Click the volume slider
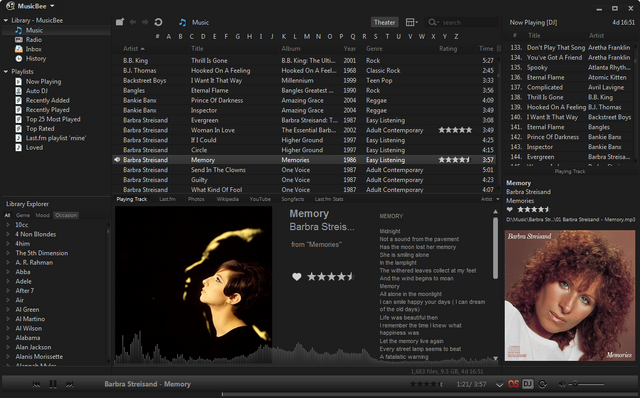Viewport: 640px width, 398px height. 587,384
